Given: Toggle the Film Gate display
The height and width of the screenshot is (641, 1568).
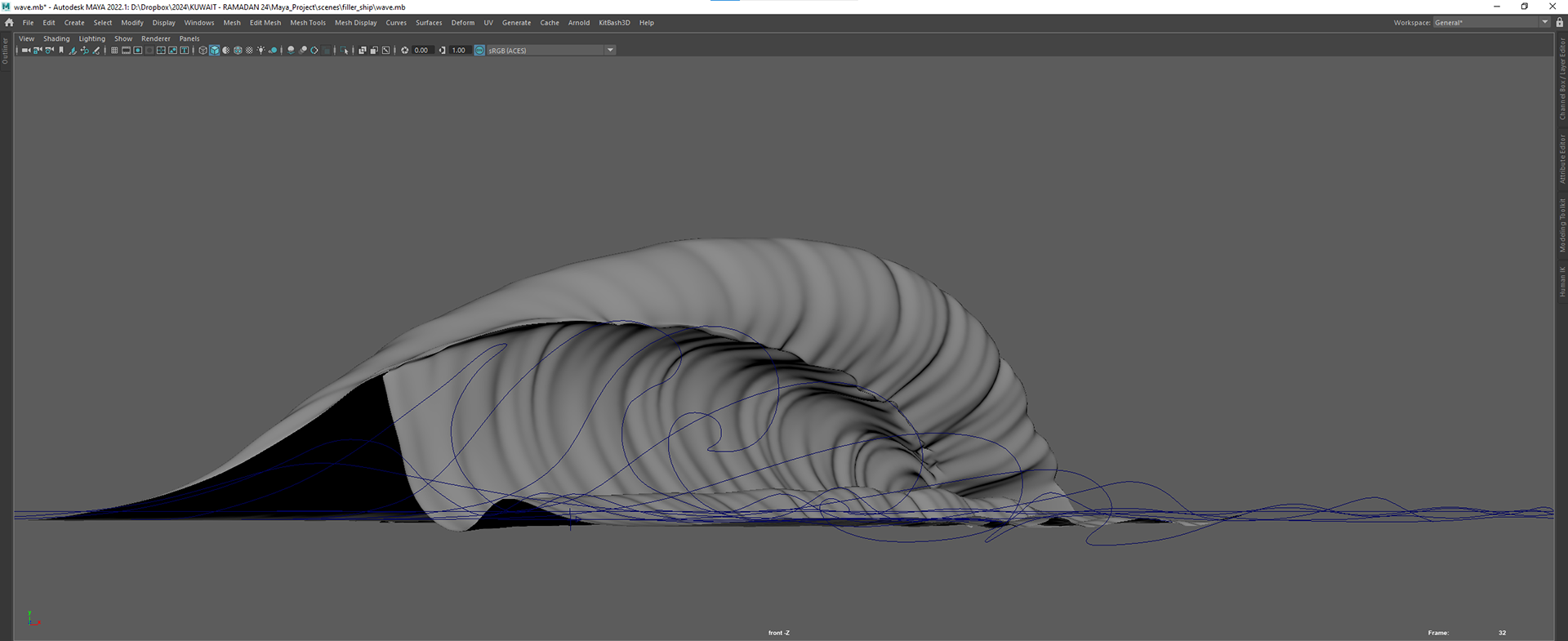Looking at the screenshot, I should coord(126,51).
